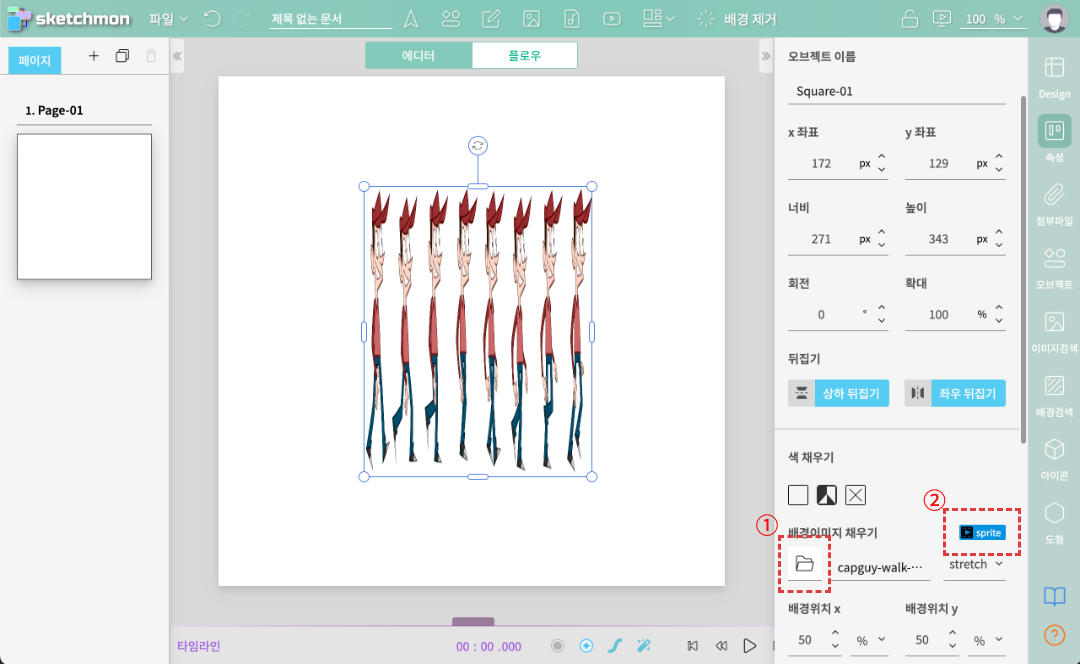1080x664 pixels.
Task: Edit the 제목 없는 문서 title field
Action: 330,19
